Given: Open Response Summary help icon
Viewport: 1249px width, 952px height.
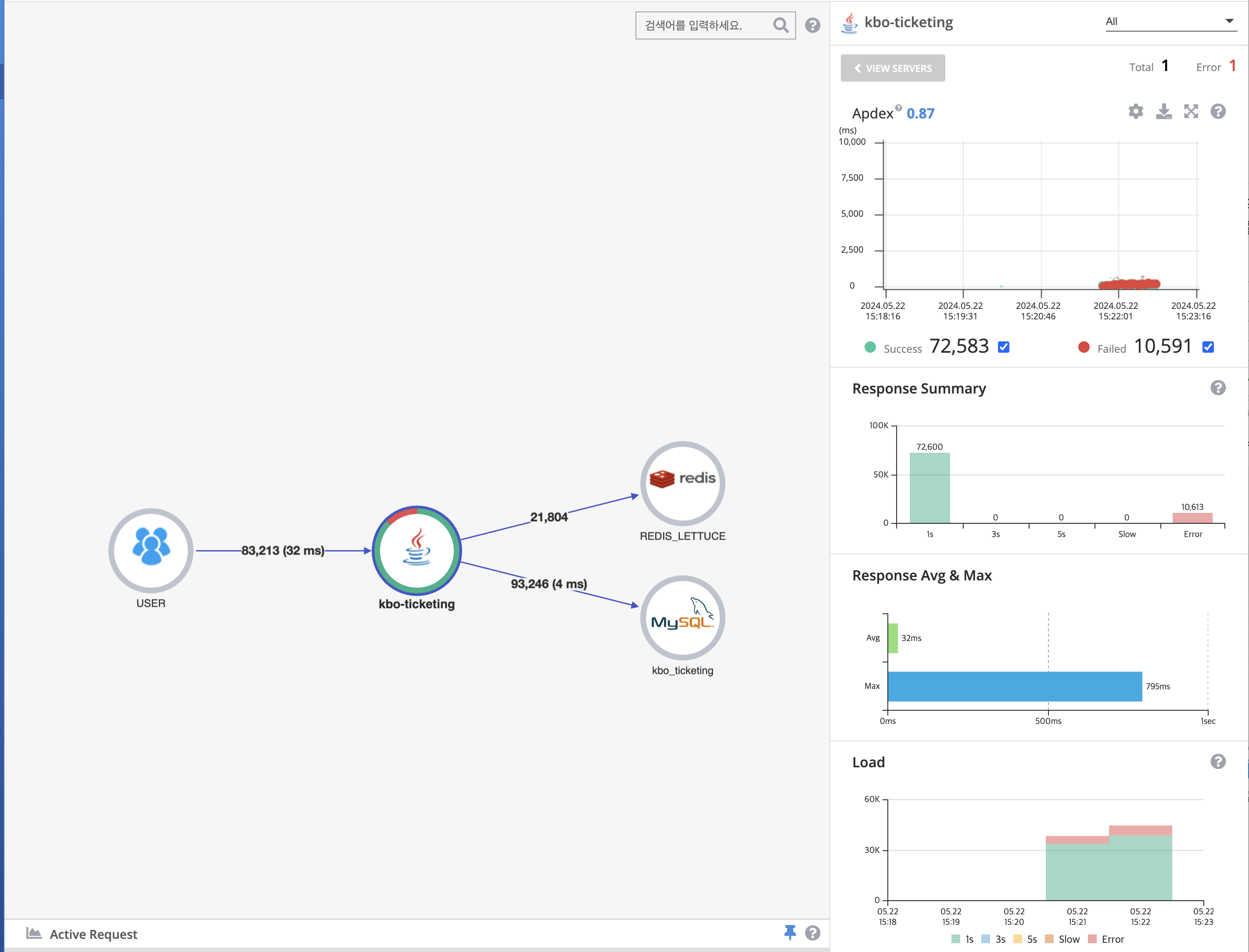Looking at the screenshot, I should [1218, 388].
